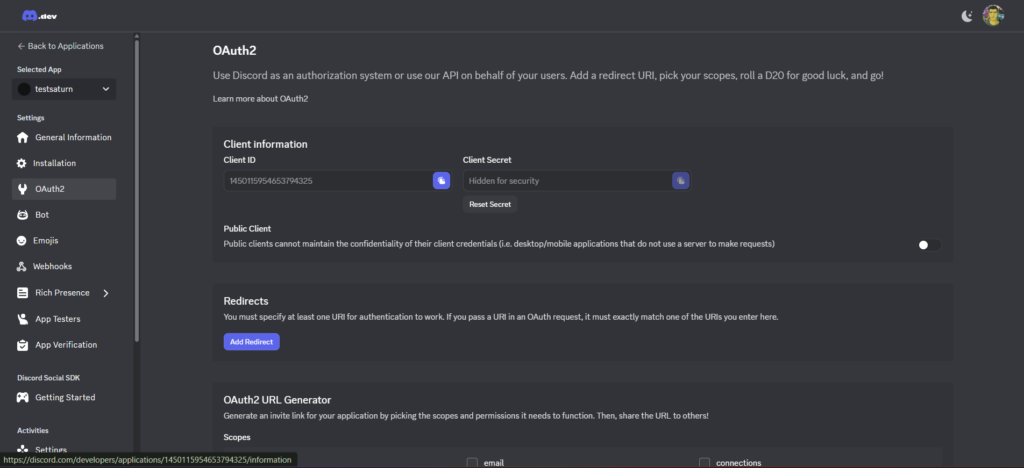The height and width of the screenshot is (468, 1024).
Task: Check the email scope checkbox
Action: tap(472, 462)
